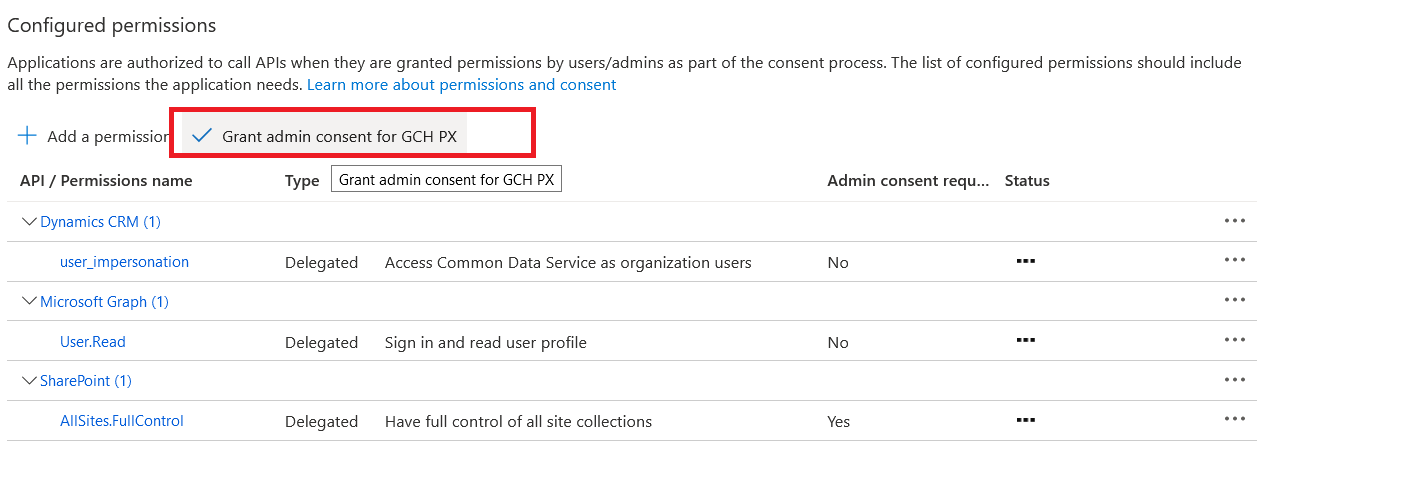1420x487 pixels.
Task: Click Grant admin consent for GCH PX button
Action: click(x=324, y=136)
